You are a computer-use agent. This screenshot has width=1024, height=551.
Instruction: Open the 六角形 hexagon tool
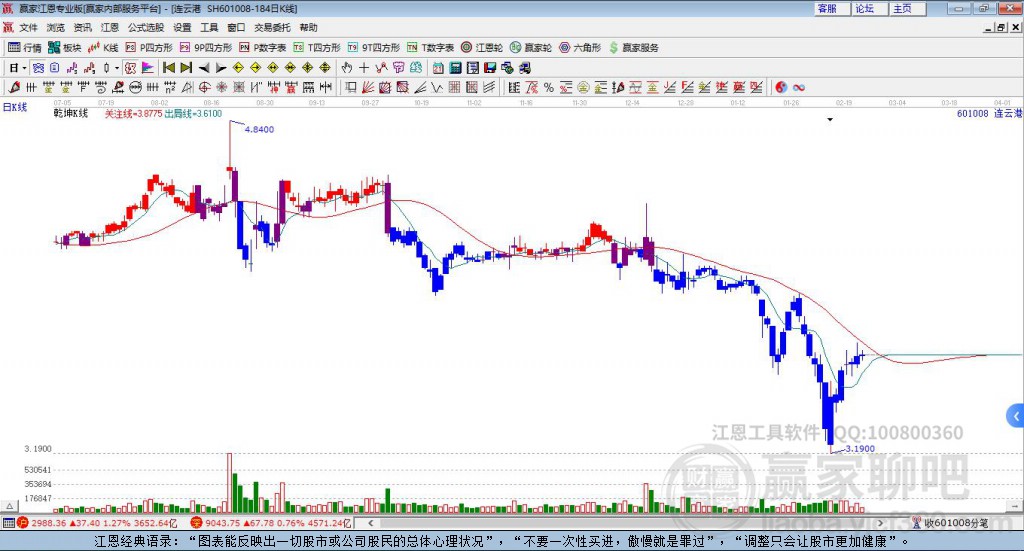(x=580, y=48)
